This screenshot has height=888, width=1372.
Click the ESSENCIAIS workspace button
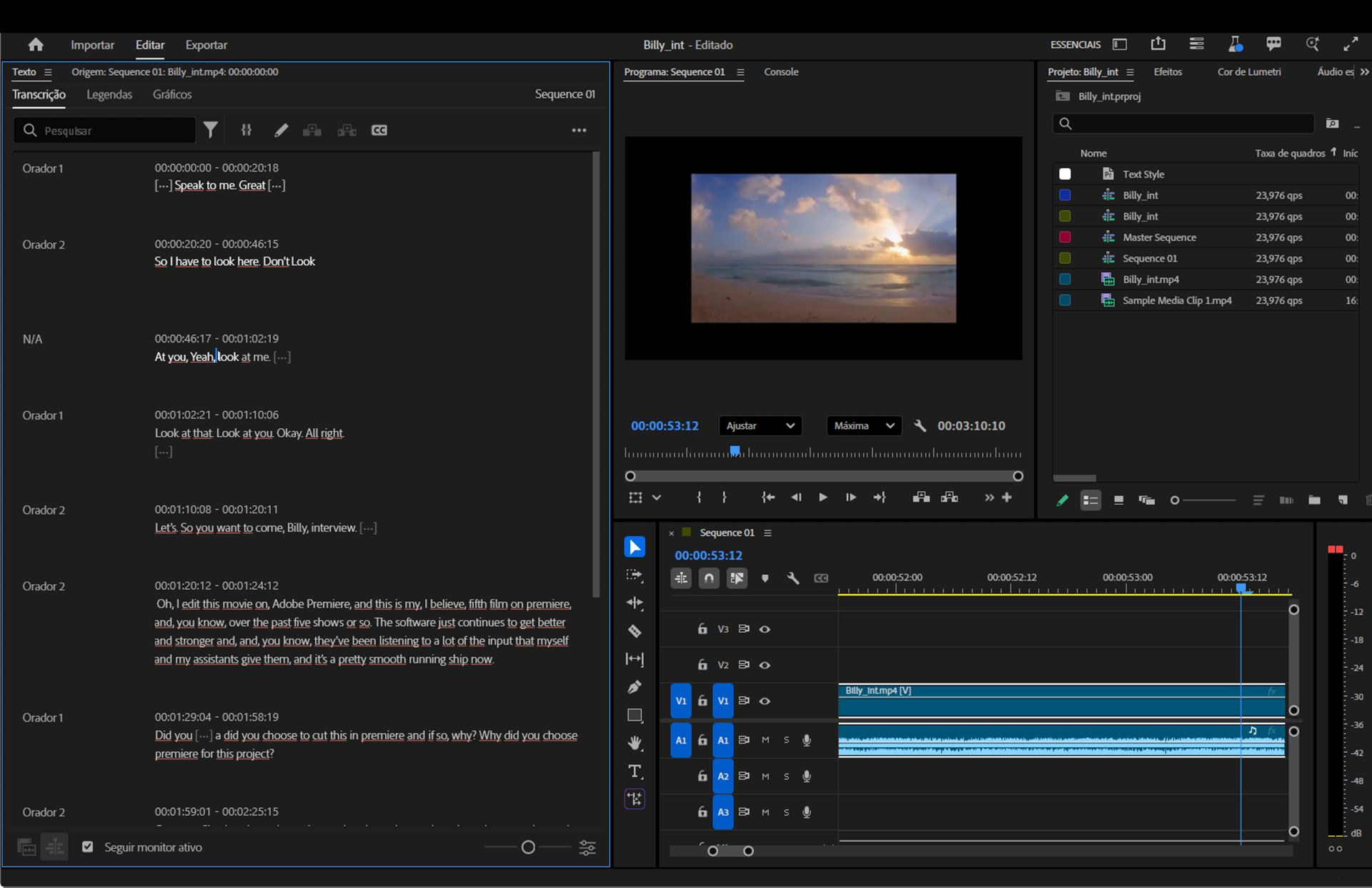(1075, 44)
